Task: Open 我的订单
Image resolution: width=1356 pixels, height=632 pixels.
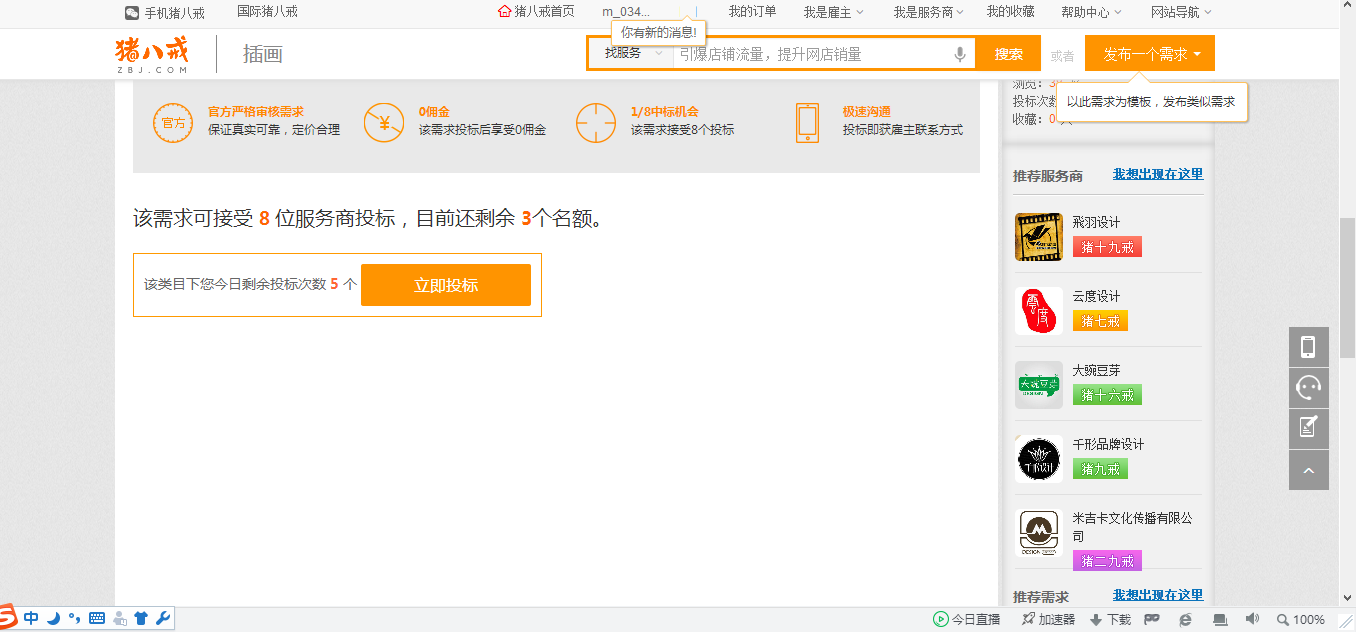Action: (752, 12)
